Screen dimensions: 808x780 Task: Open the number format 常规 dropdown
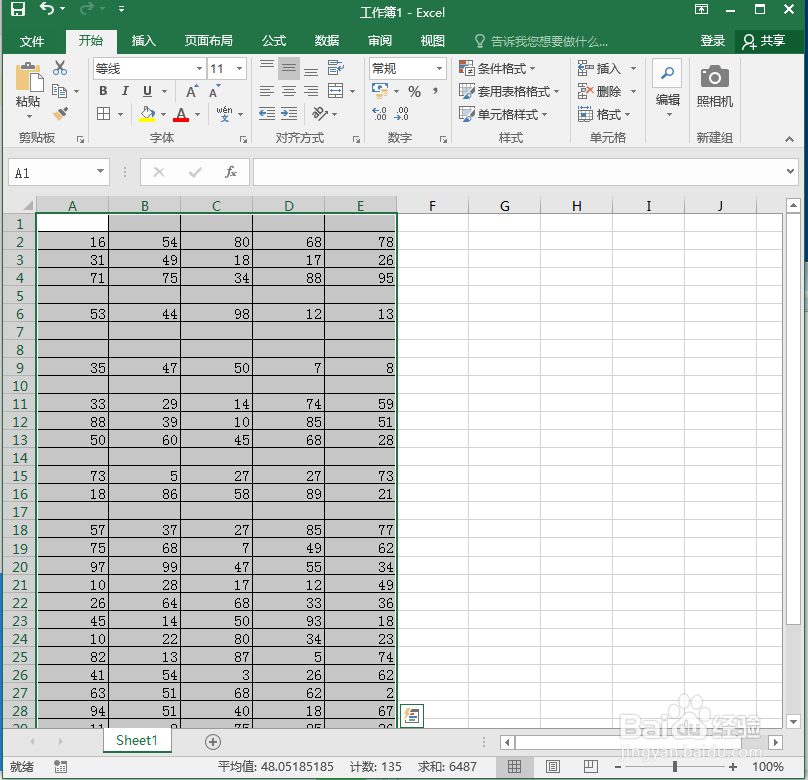(439, 69)
